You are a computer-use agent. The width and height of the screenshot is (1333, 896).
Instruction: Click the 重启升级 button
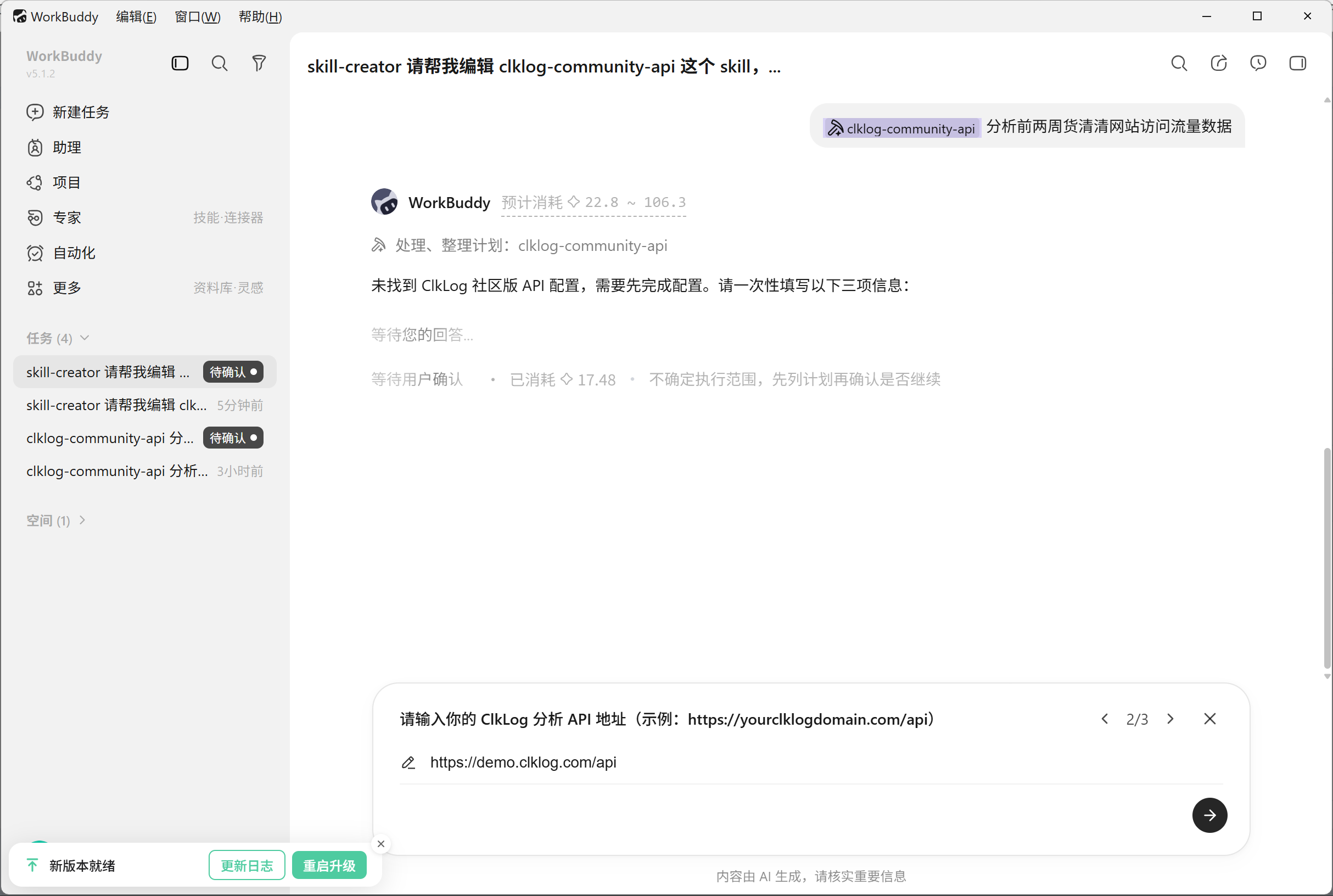[329, 865]
